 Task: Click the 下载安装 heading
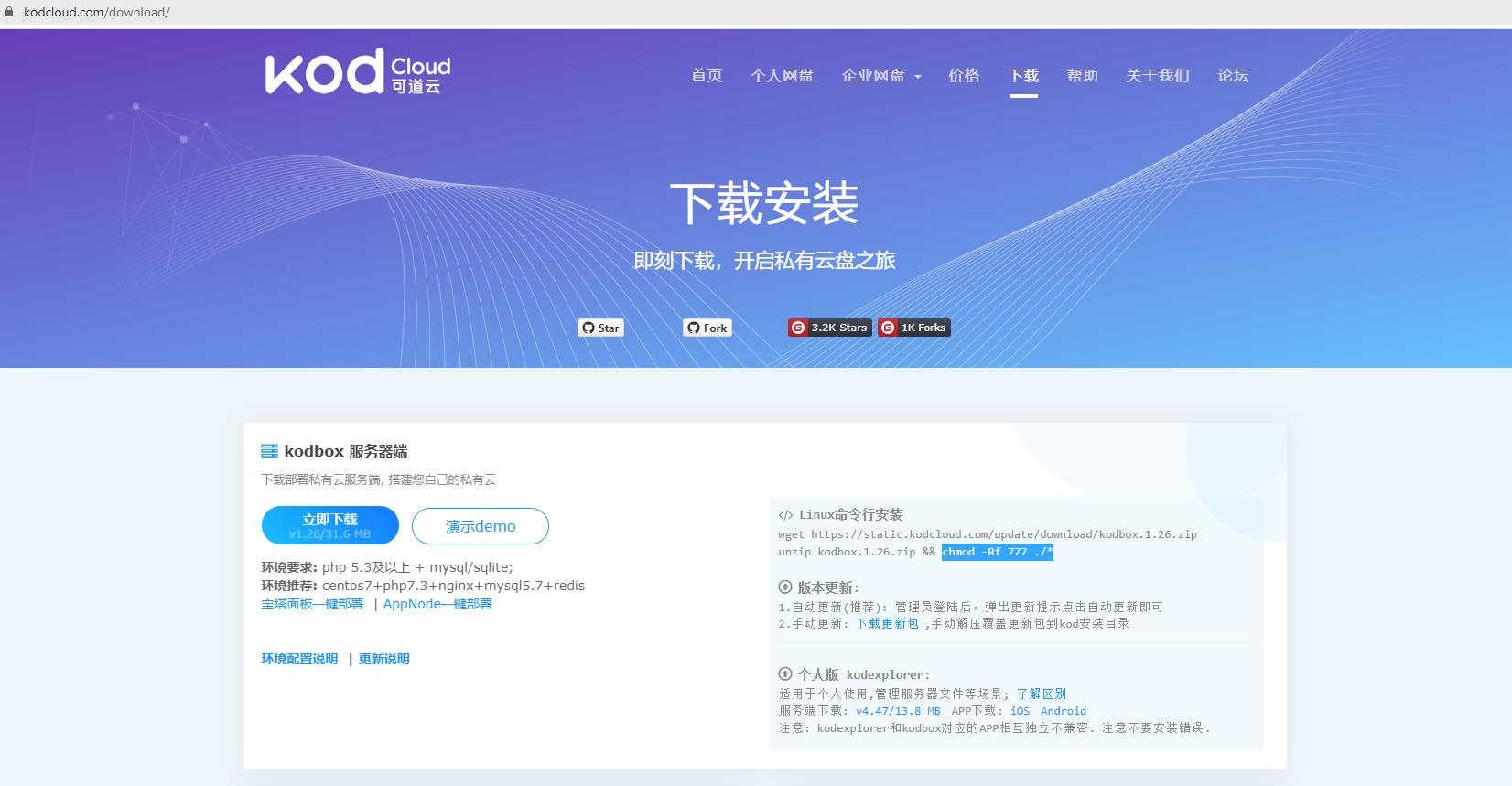tap(764, 203)
